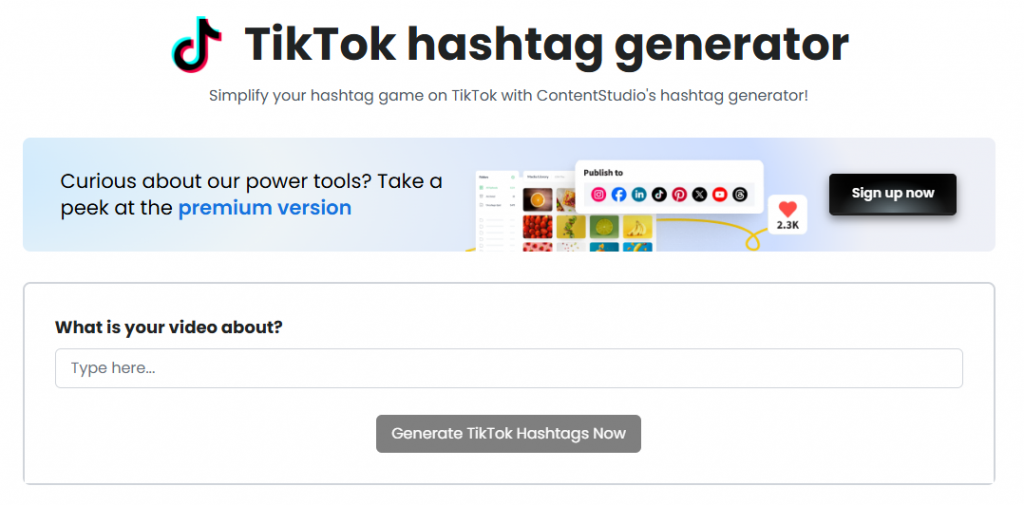Select the Pinterest icon under Publish to
This screenshot has height=505, width=1024.
pos(679,194)
